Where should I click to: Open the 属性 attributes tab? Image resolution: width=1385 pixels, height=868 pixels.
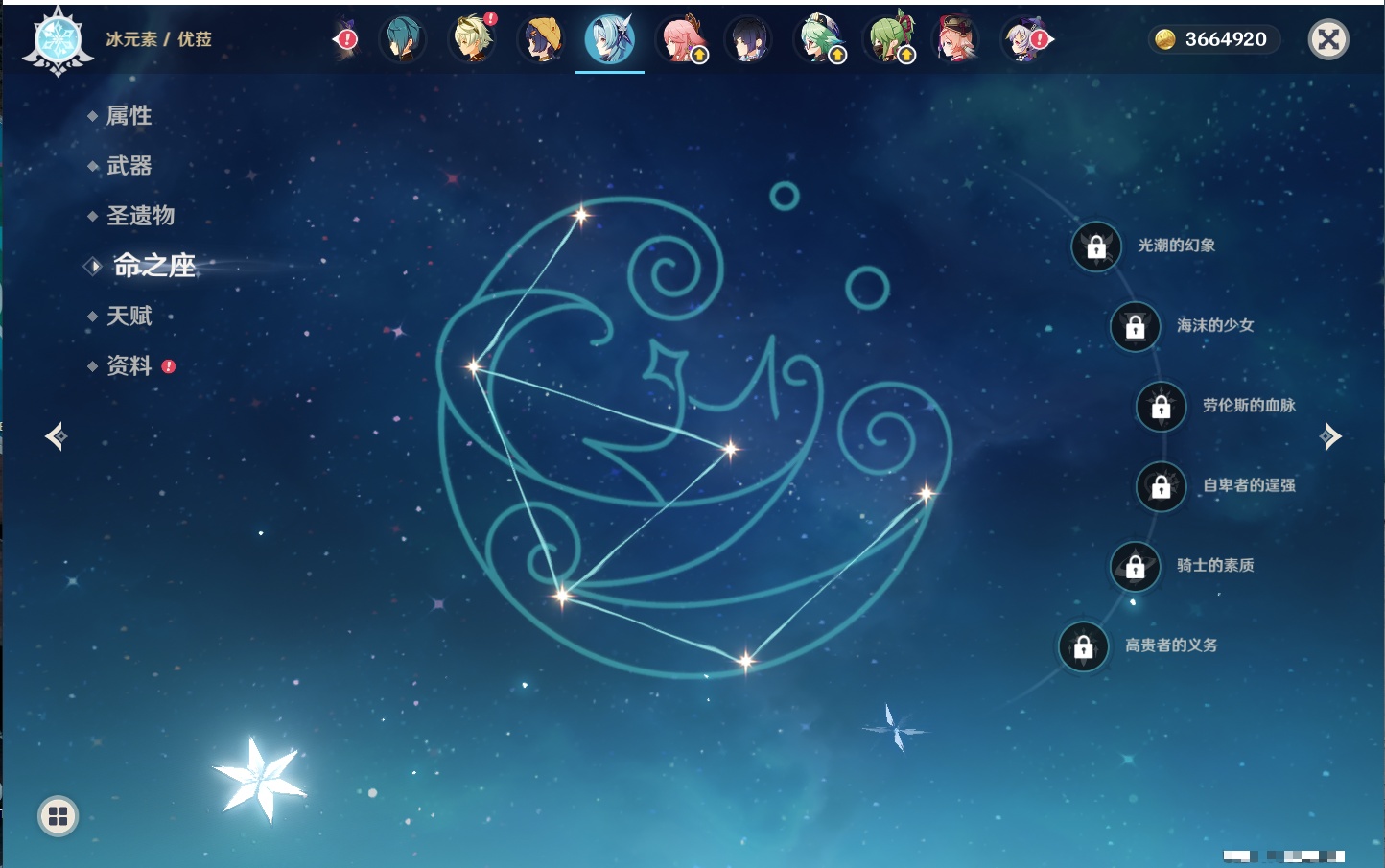[129, 116]
